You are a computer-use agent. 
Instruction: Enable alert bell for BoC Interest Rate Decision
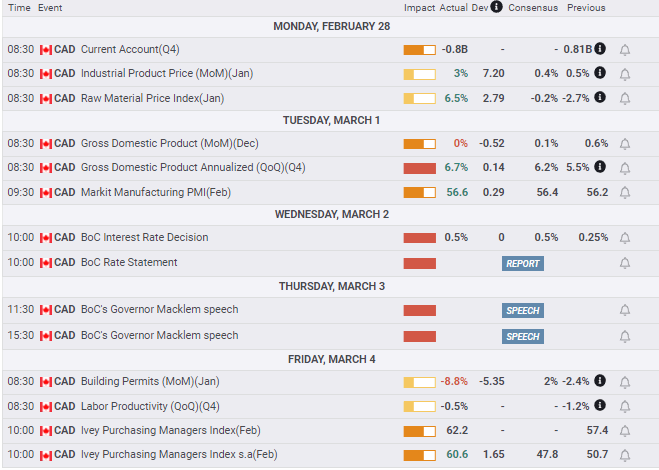pos(625,238)
